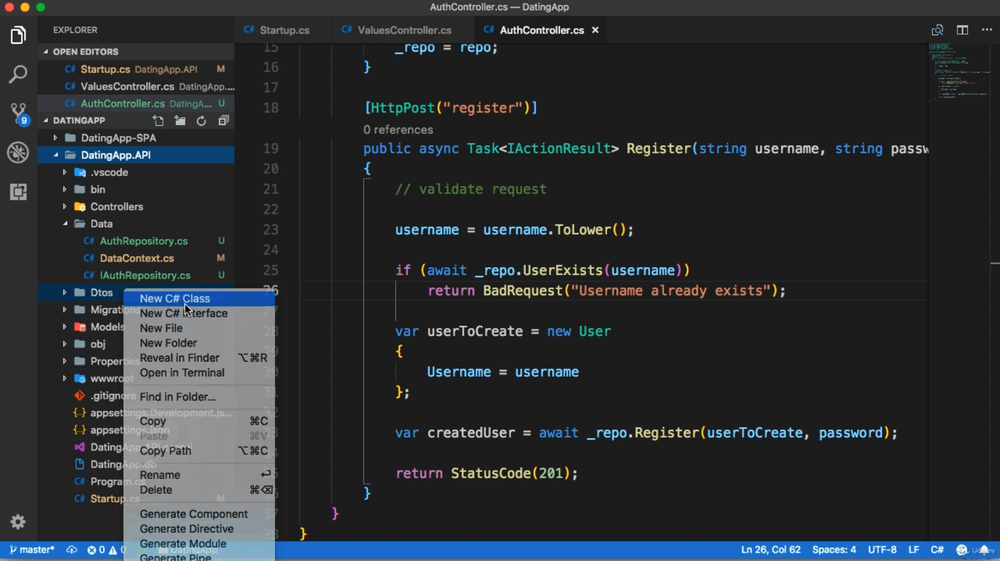Split the editor with the split icon
The height and width of the screenshot is (561, 1000).
point(962,30)
